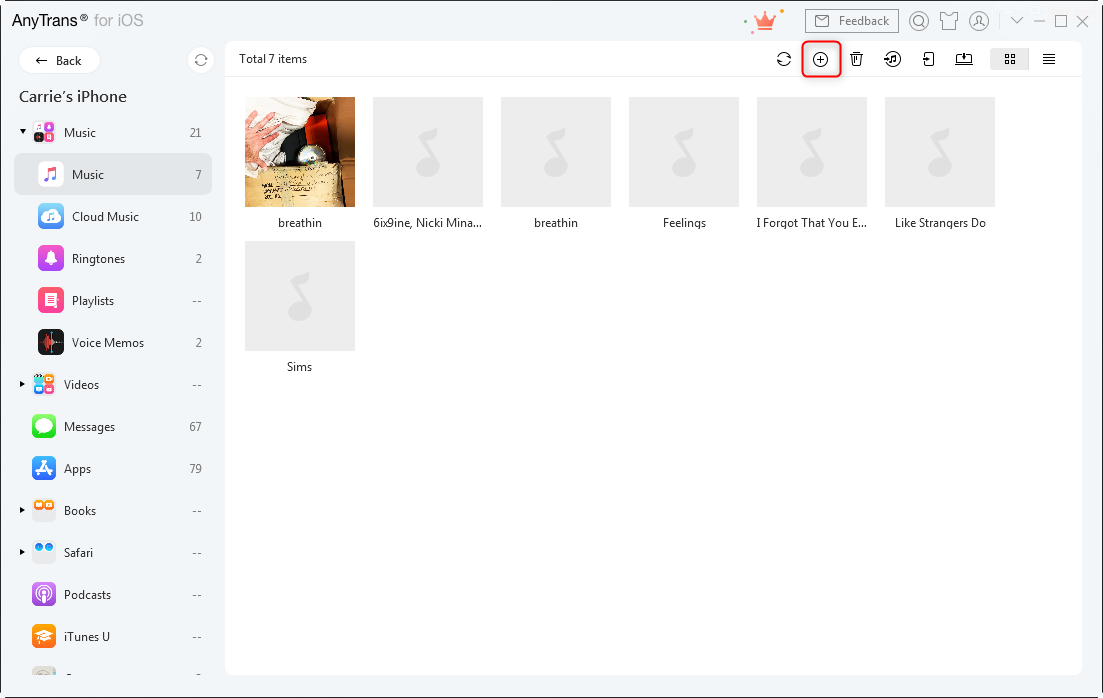Refresh the music list in toolbar
This screenshot has height=698, width=1103.
point(784,59)
